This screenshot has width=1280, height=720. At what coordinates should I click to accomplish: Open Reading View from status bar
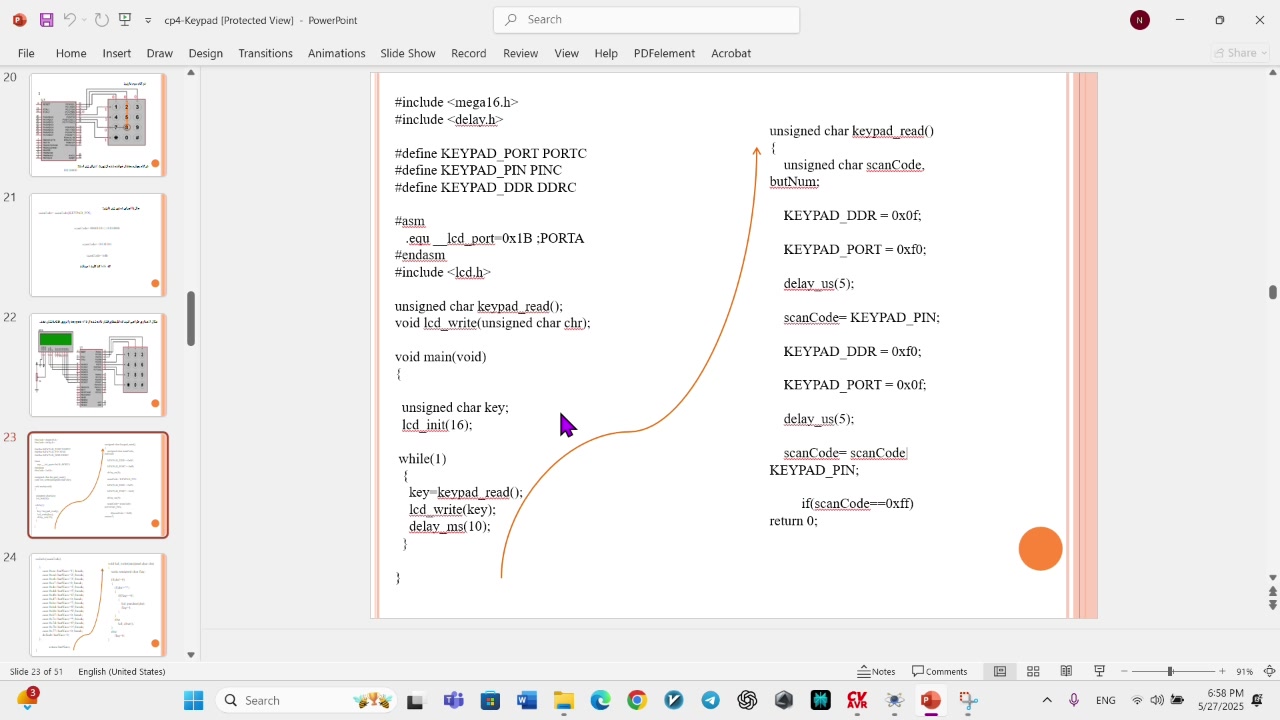coord(1066,672)
